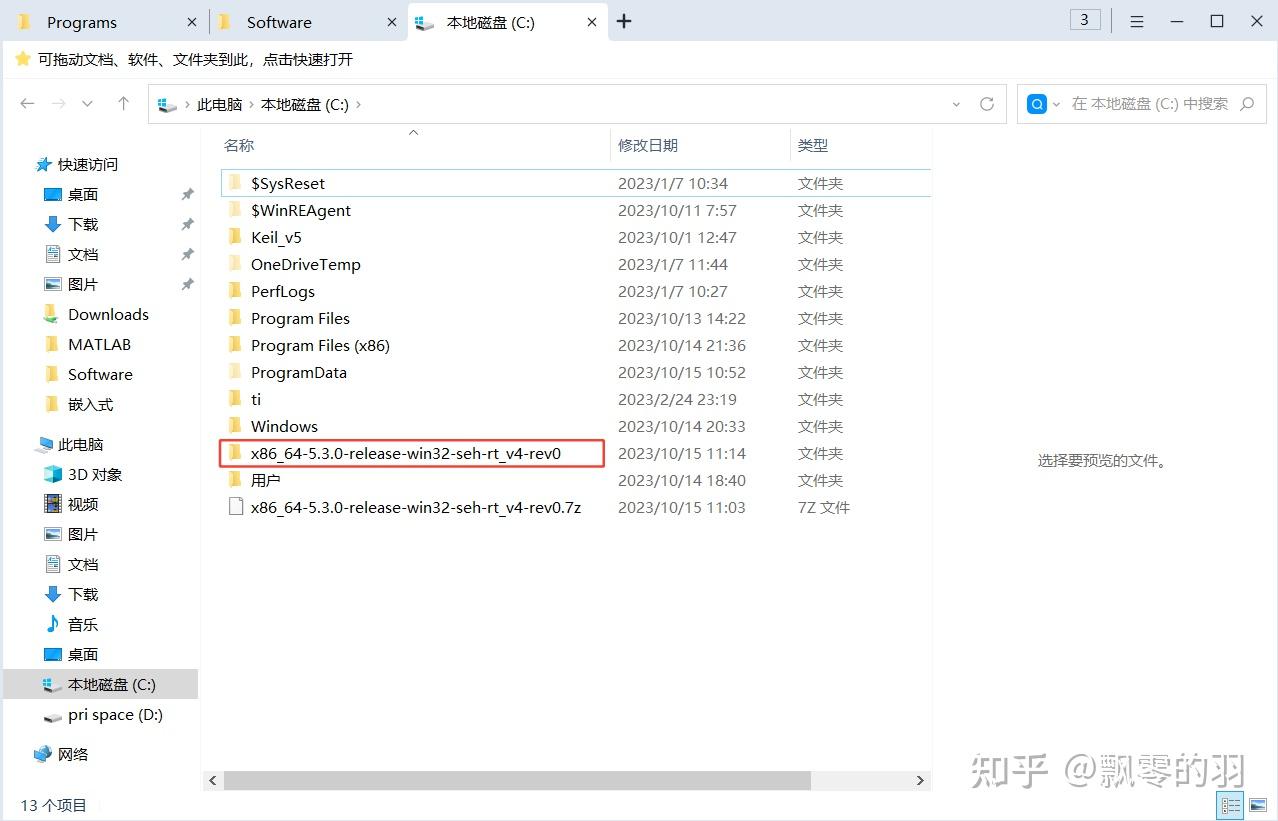Open the hamburger menu at top right
The width and height of the screenshot is (1278, 821).
click(x=1136, y=21)
